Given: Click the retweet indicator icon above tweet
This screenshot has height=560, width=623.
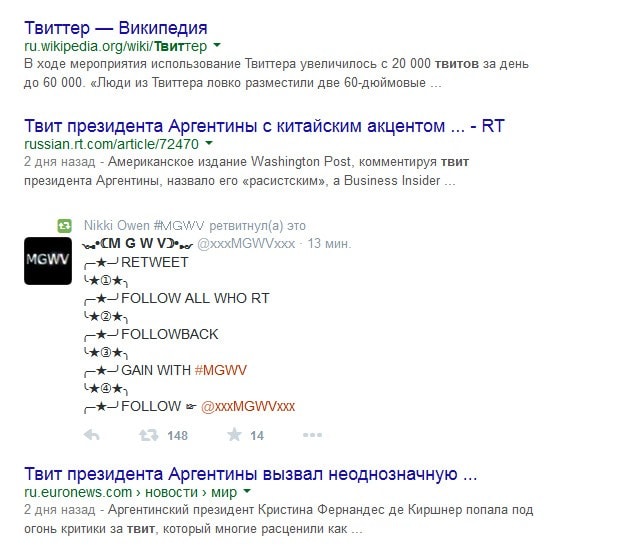Looking at the screenshot, I should pyautogui.click(x=64, y=226).
